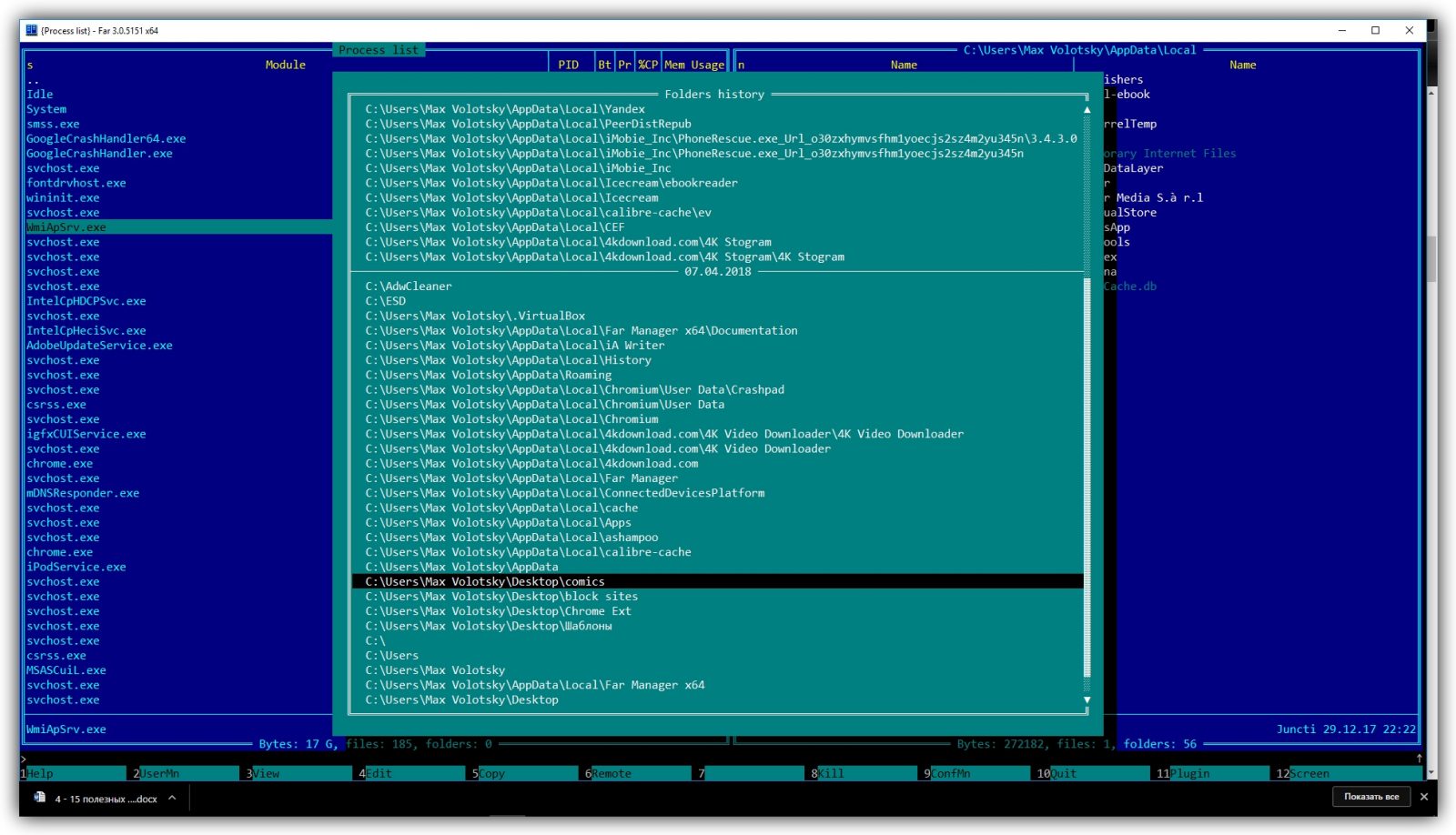The width and height of the screenshot is (1456, 835).
Task: Select MSASCuiL.exe in process list
Action: point(66,670)
